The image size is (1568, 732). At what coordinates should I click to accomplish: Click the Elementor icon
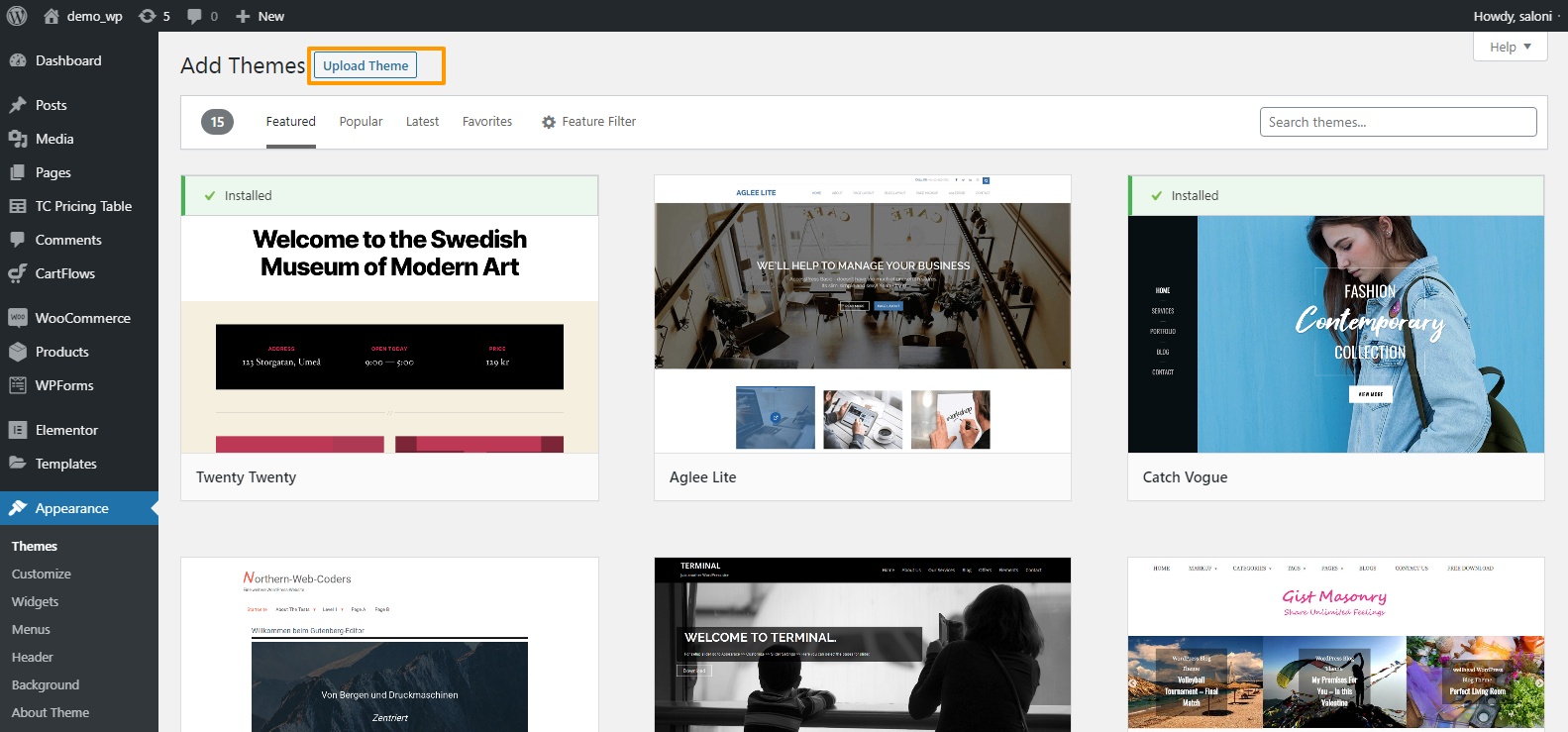pos(18,430)
